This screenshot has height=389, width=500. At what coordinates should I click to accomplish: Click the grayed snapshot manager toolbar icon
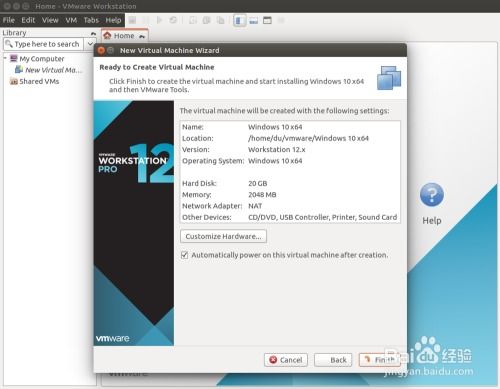[x=220, y=20]
